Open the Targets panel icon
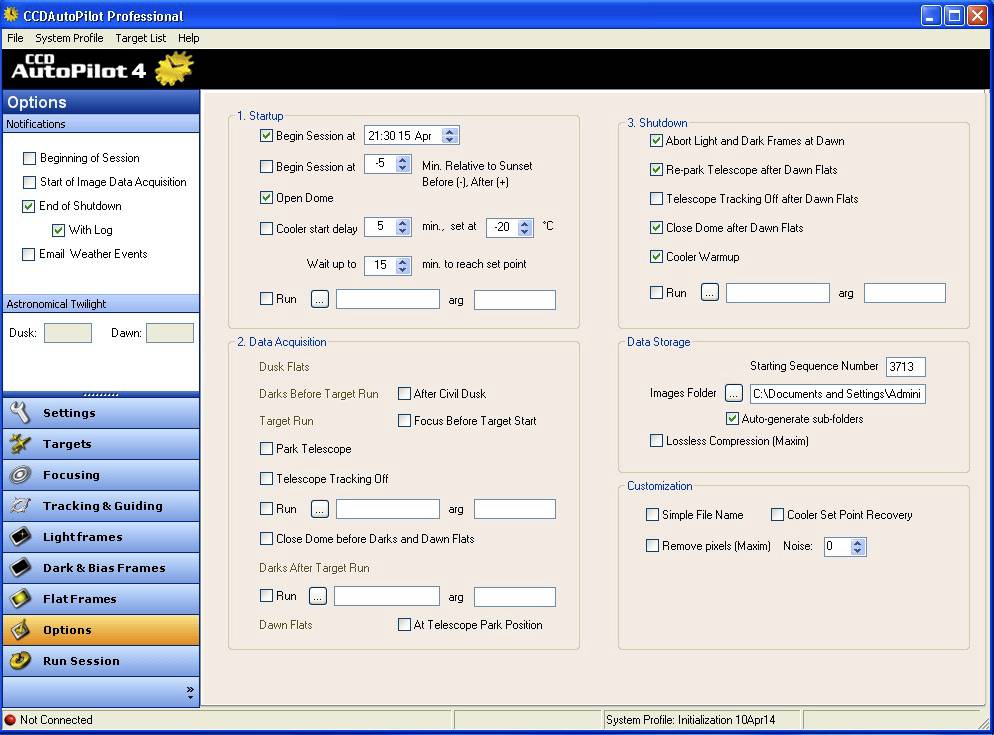The height and width of the screenshot is (735, 994). 28,443
